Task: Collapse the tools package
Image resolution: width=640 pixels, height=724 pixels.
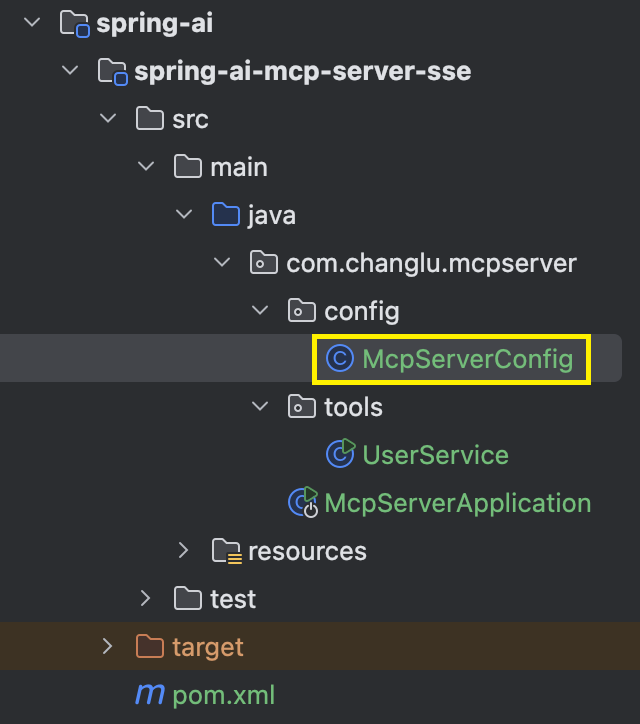Action: click(x=260, y=406)
